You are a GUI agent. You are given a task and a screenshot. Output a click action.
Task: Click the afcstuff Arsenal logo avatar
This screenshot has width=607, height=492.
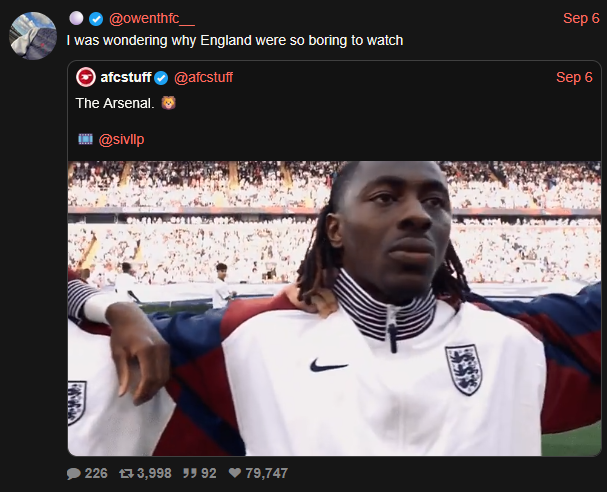coord(86,77)
